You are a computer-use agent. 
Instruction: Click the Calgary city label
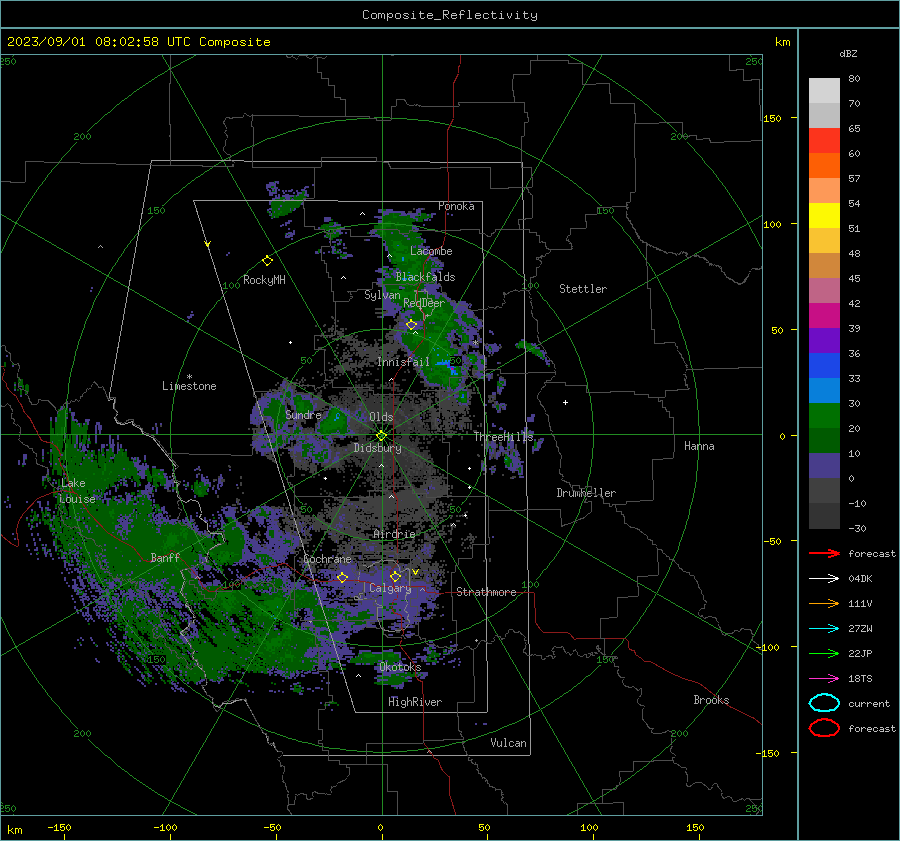(x=390, y=588)
